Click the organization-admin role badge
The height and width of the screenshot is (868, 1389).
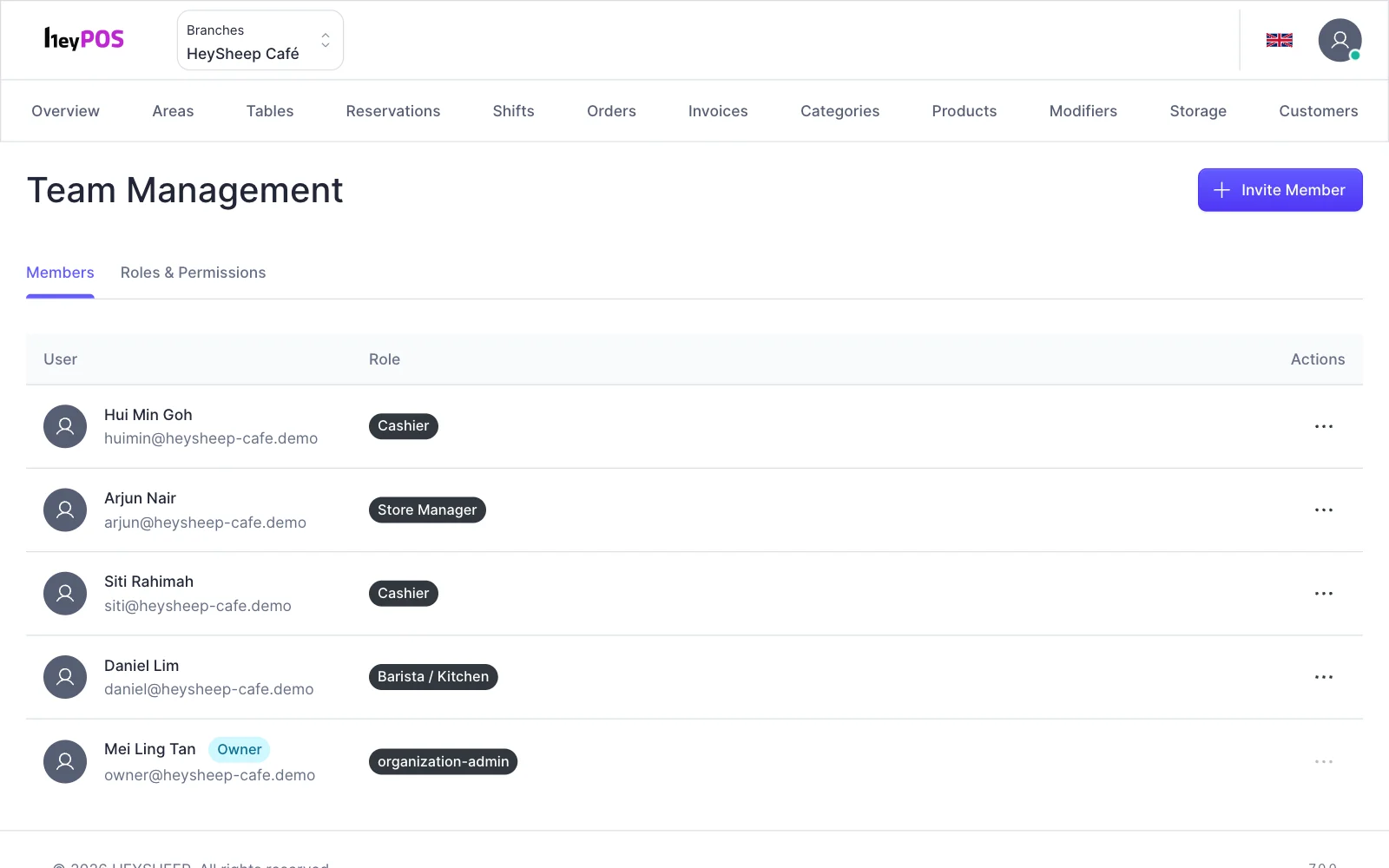click(x=443, y=762)
